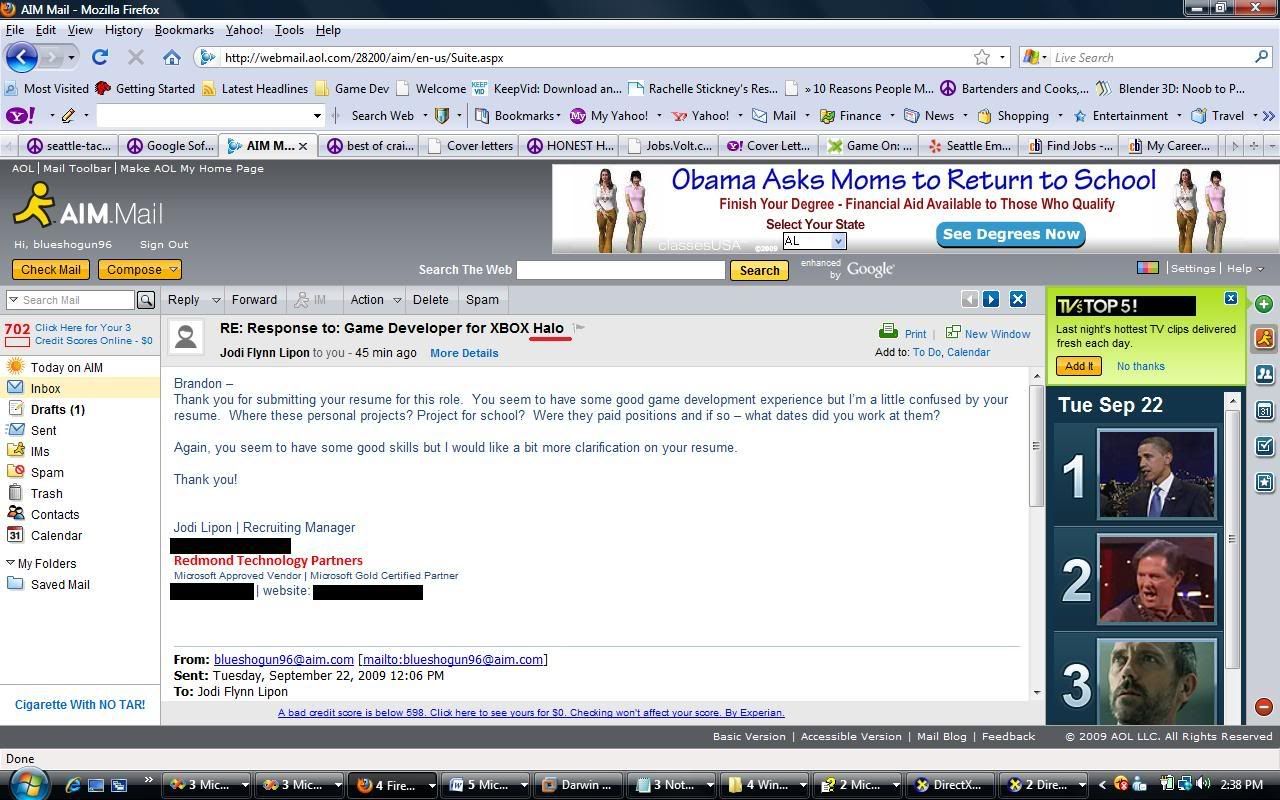Open Internet Explorer from quick launch

tap(72, 785)
